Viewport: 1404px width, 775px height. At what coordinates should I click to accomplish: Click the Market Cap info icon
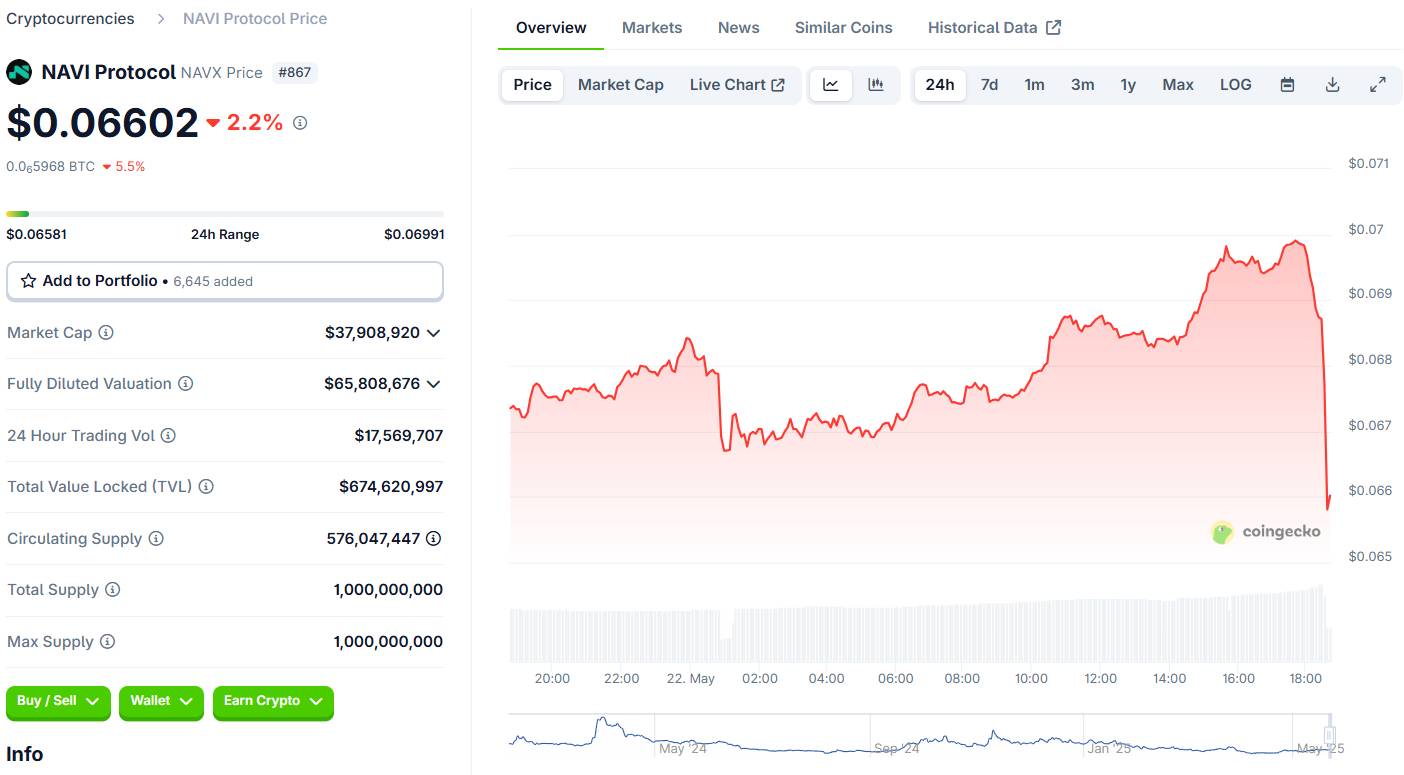point(106,332)
